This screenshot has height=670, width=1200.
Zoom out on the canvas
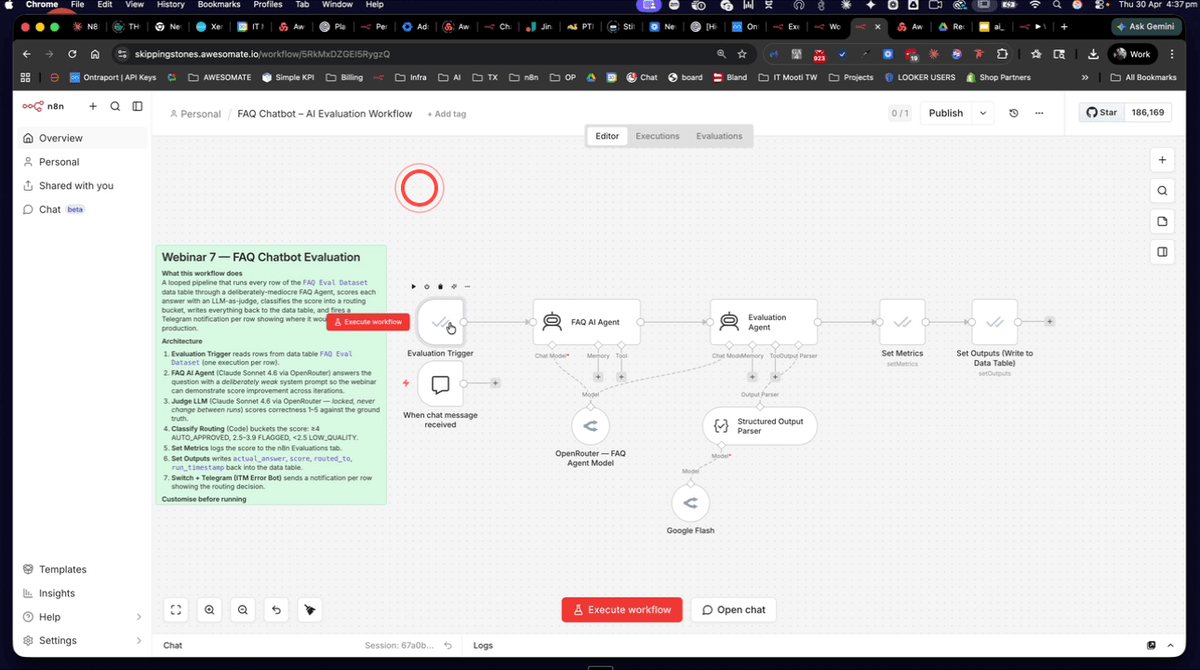pos(243,609)
